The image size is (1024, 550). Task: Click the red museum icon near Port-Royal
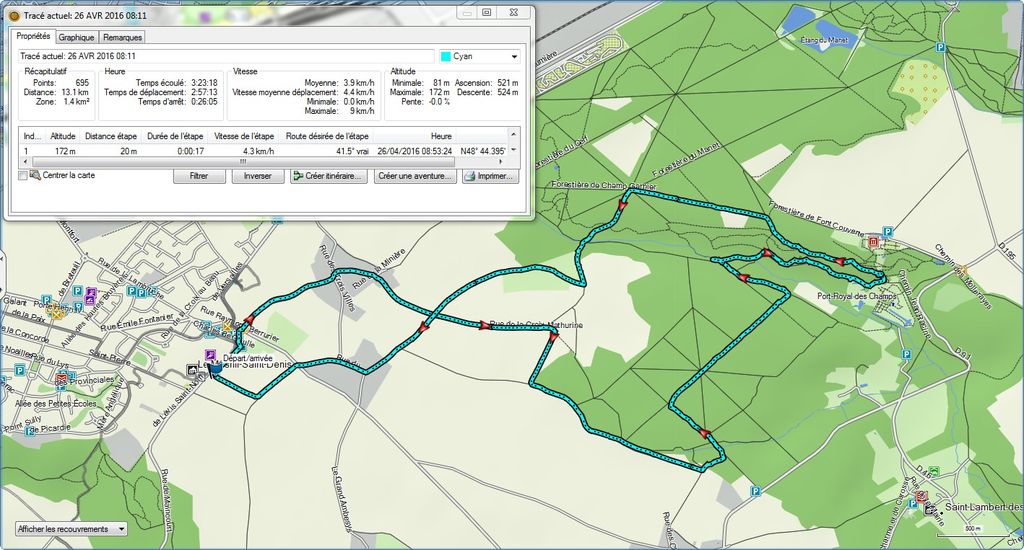[874, 243]
